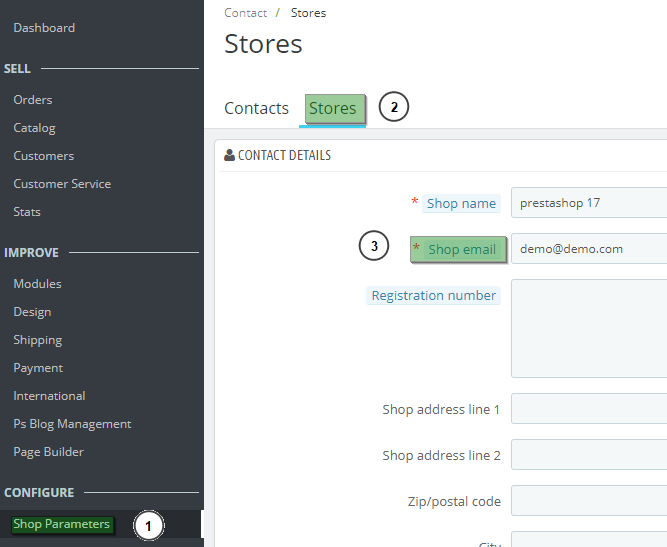This screenshot has height=547, width=667.
Task: Focus the Shop email field
Action: tap(588, 249)
